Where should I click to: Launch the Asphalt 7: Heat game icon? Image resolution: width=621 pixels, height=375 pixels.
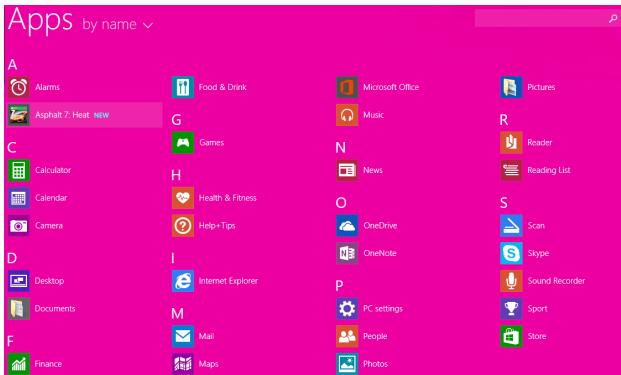click(x=19, y=115)
